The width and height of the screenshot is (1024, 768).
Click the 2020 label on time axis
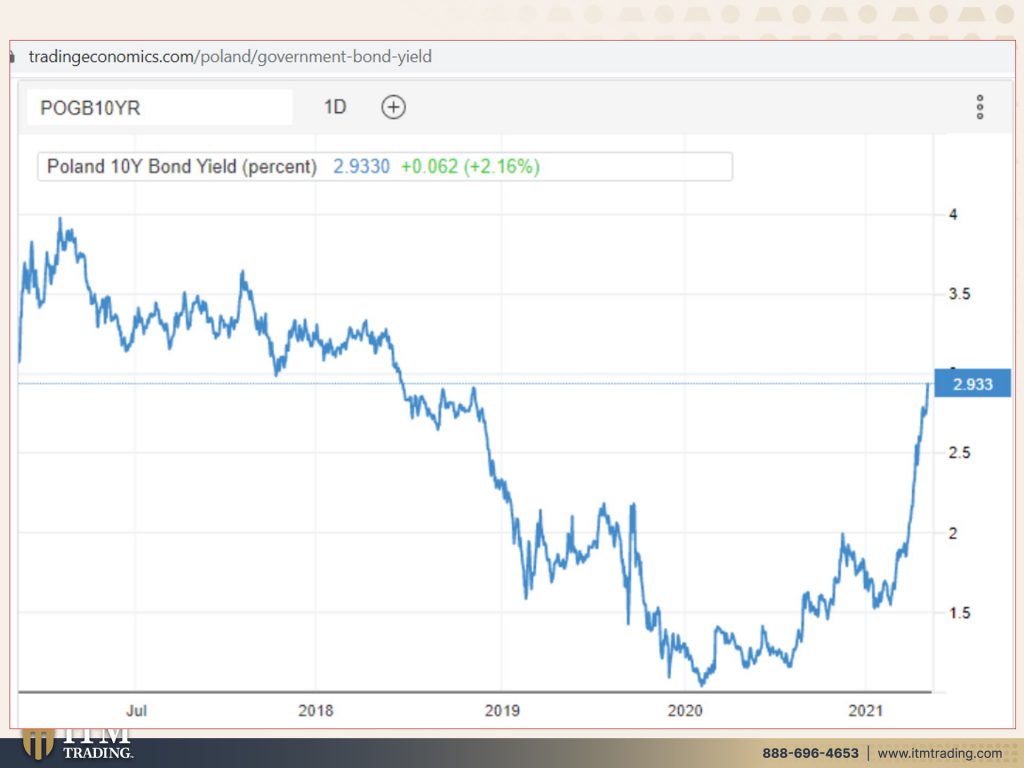(684, 711)
